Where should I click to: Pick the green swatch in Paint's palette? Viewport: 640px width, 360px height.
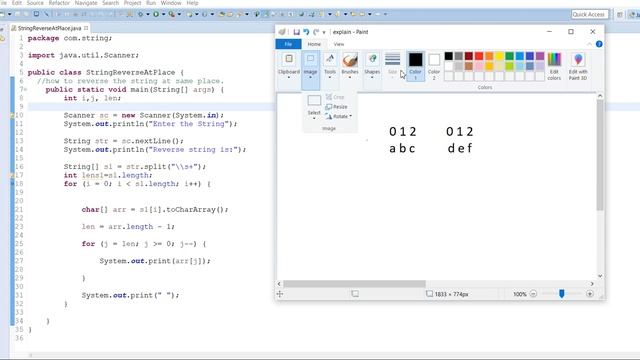coord(509,56)
